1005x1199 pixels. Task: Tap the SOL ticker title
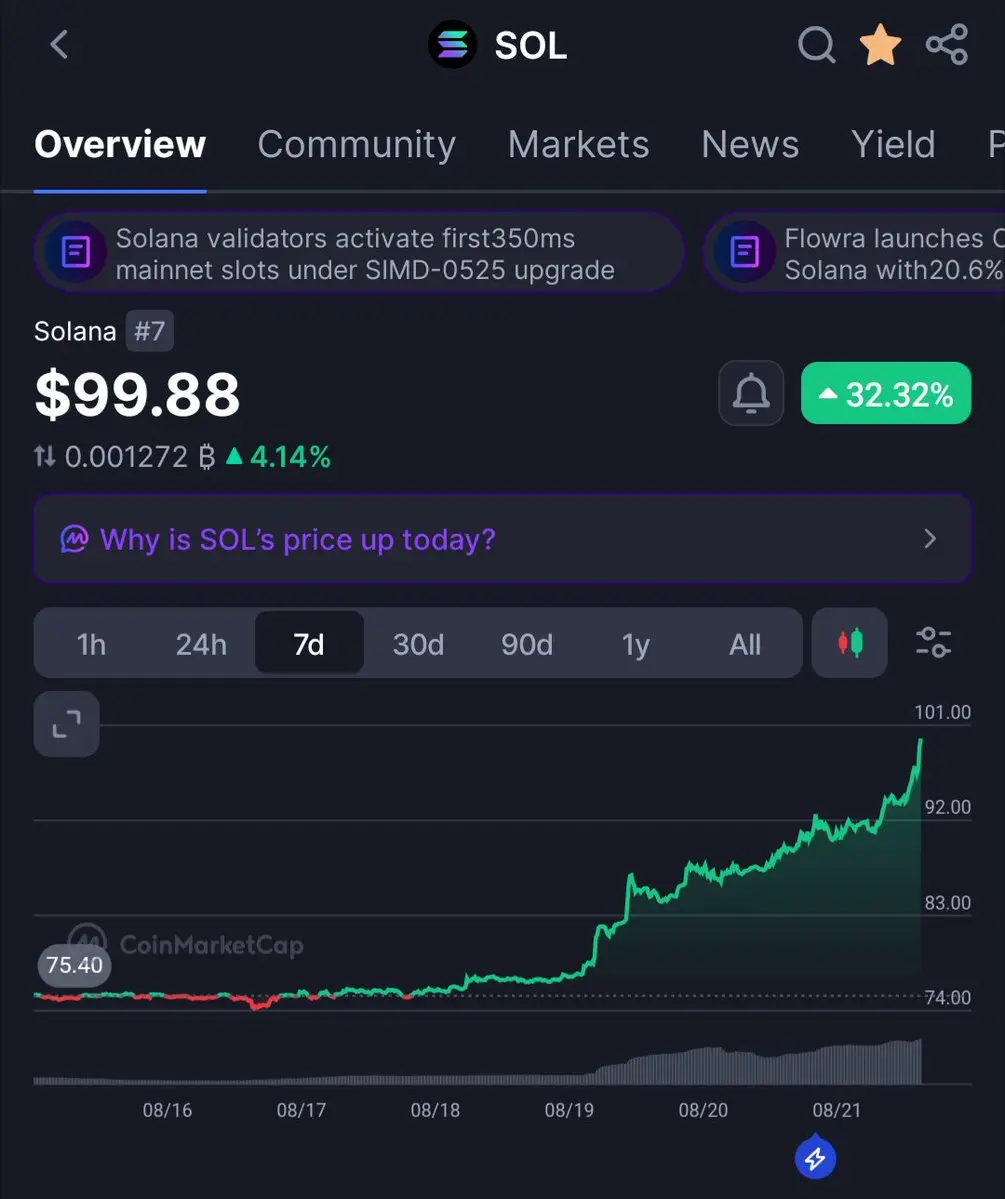pos(531,46)
